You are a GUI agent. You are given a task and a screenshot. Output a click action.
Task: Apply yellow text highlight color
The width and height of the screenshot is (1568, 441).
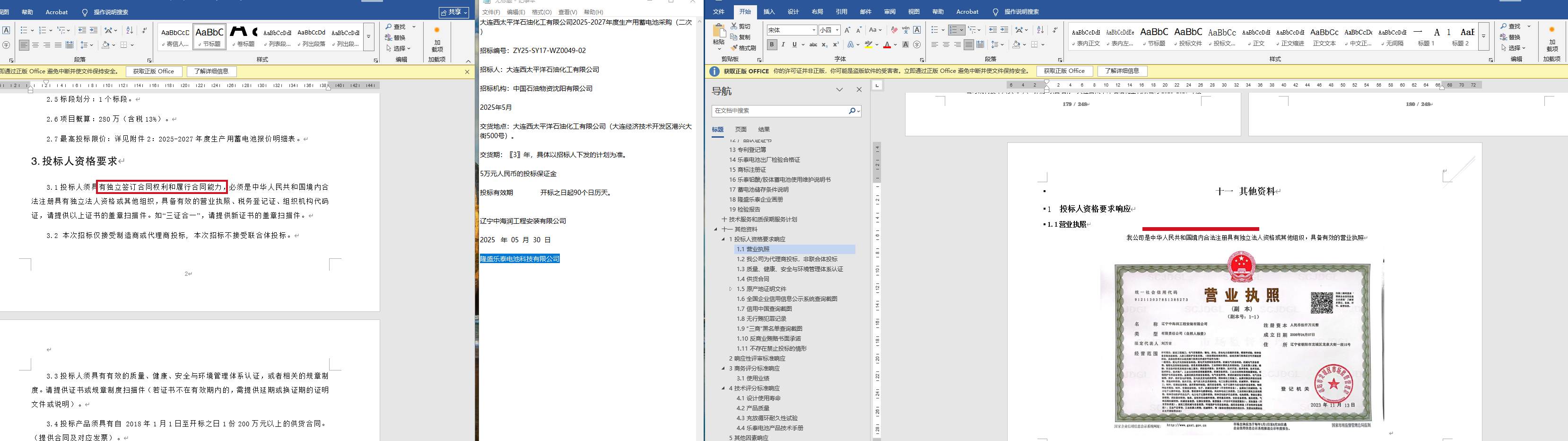pos(869,44)
